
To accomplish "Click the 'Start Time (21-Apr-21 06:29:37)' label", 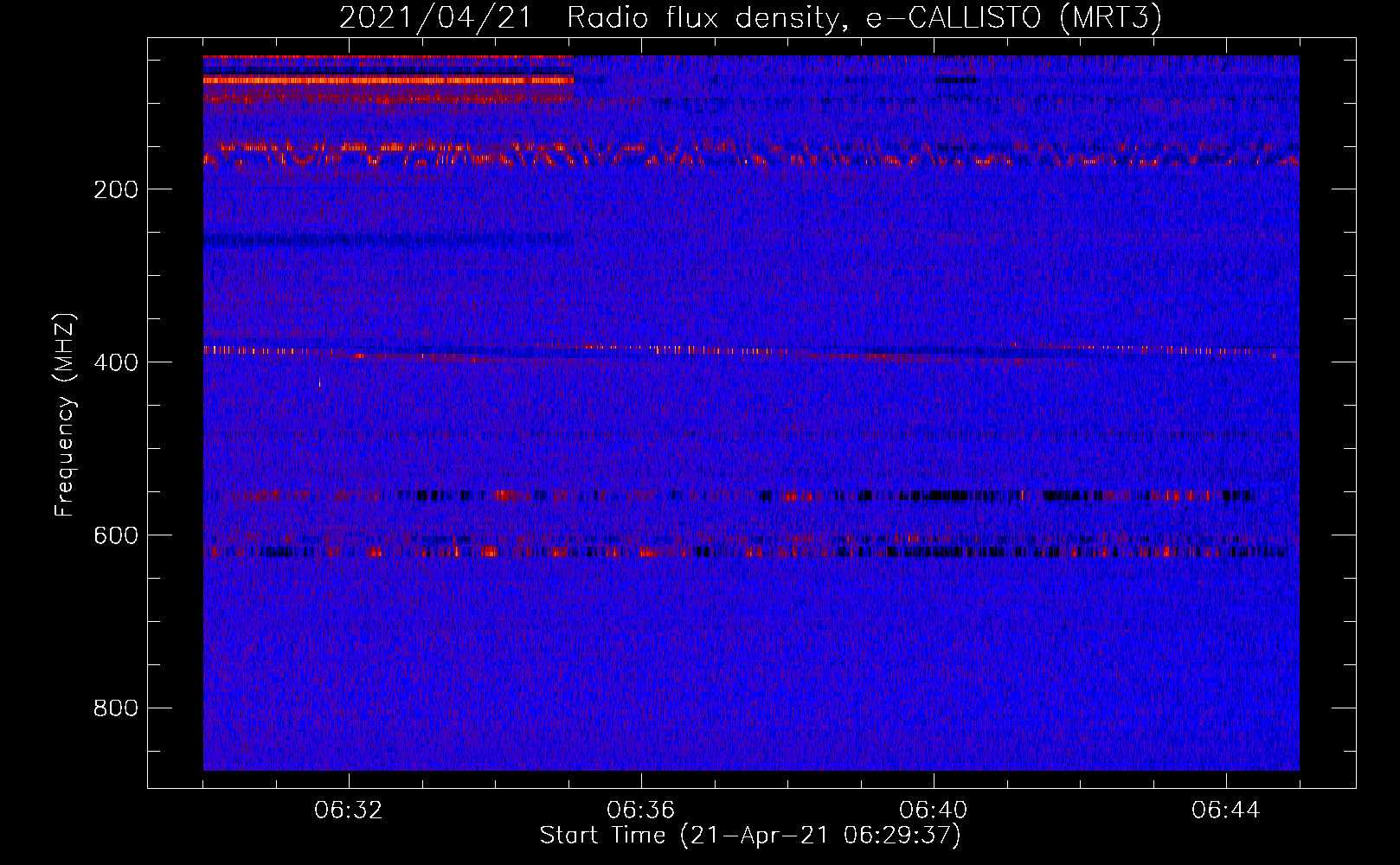I will (750, 836).
